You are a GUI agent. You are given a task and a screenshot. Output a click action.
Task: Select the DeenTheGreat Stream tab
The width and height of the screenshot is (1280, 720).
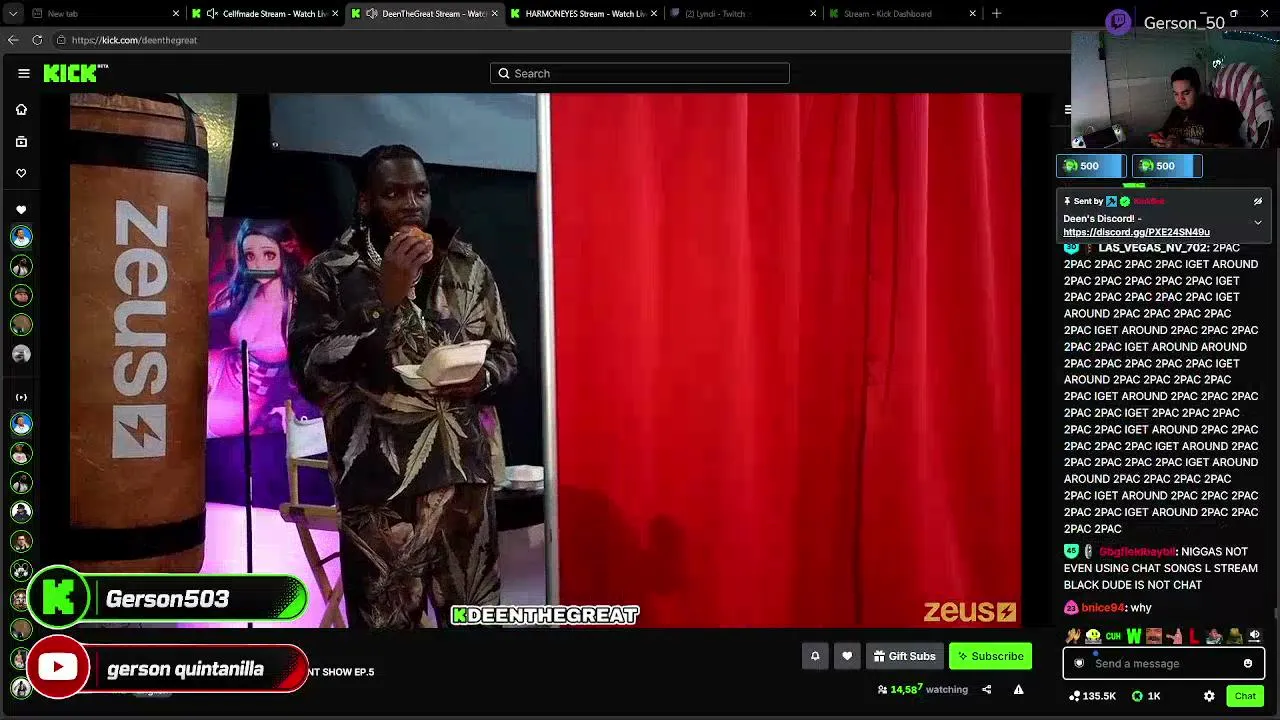coord(425,14)
